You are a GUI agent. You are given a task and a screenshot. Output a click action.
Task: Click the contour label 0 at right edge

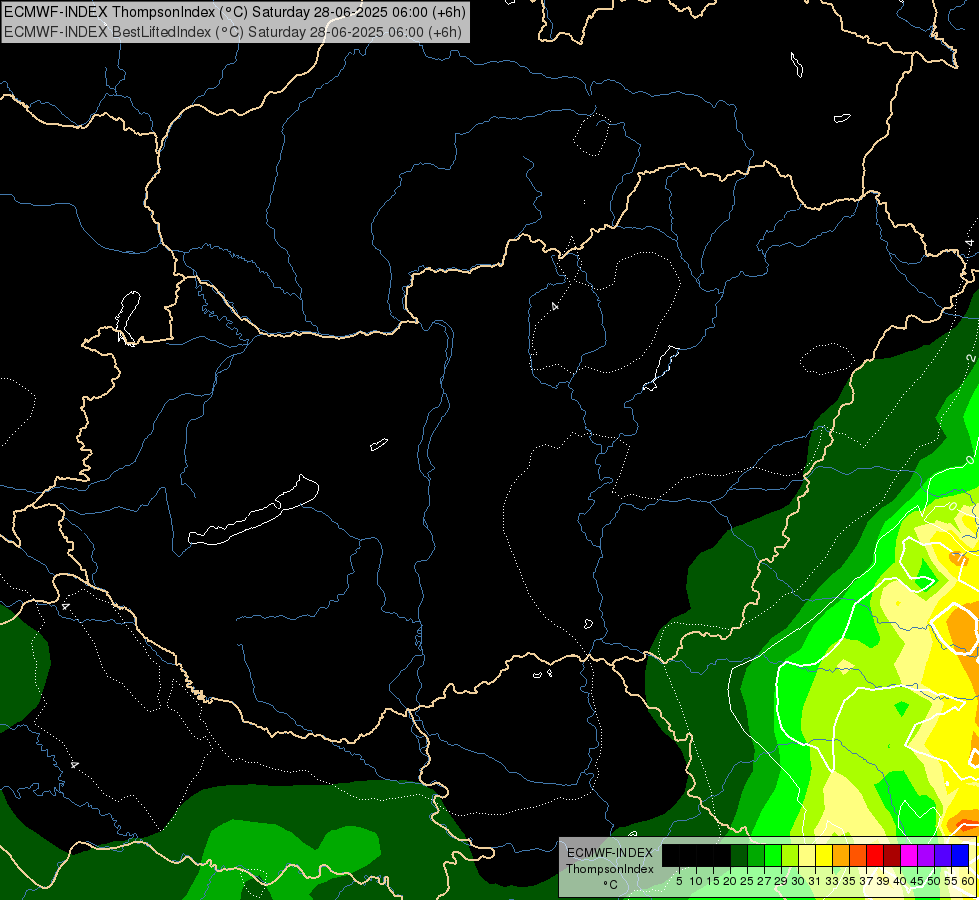click(x=970, y=460)
